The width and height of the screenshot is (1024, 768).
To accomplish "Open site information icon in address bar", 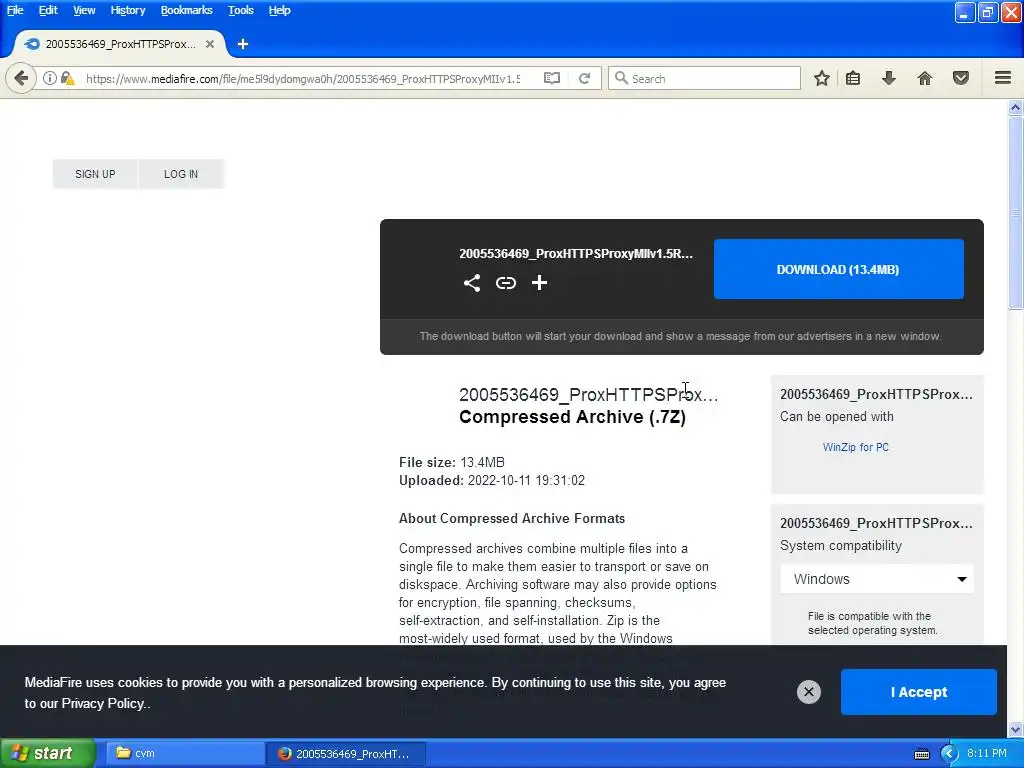I will [50, 78].
